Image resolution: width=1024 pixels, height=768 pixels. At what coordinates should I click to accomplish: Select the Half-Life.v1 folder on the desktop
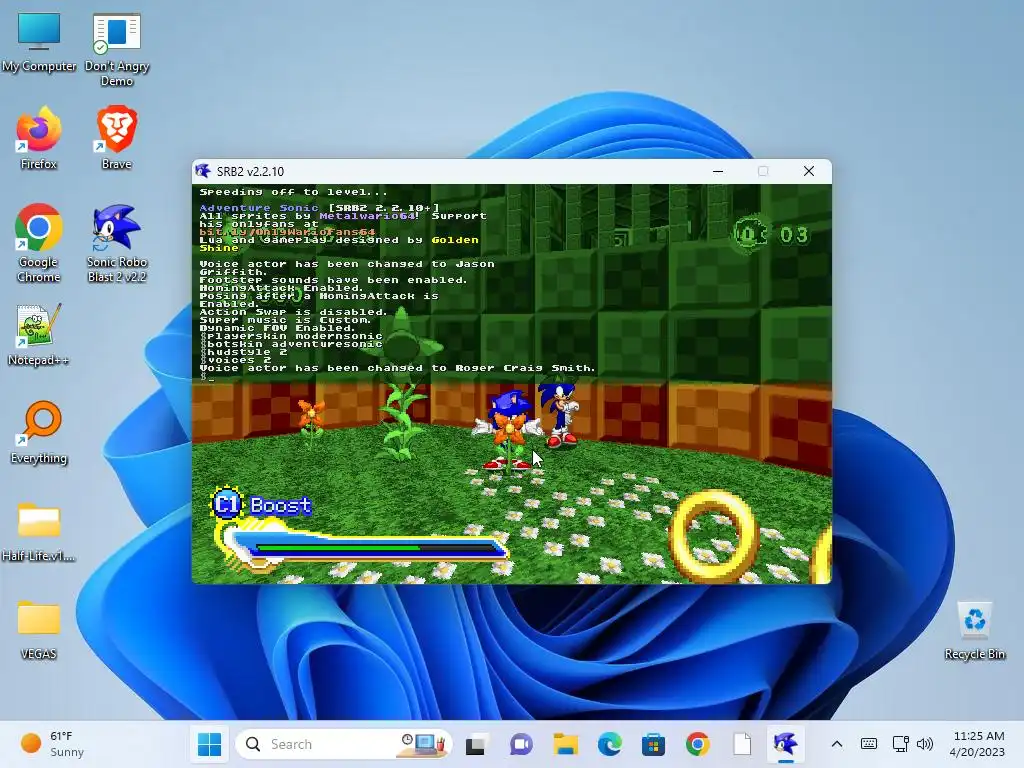(39, 530)
